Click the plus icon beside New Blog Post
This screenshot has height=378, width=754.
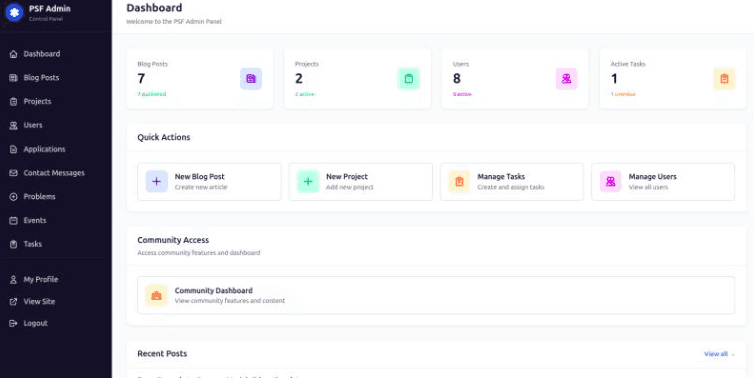tap(157, 181)
